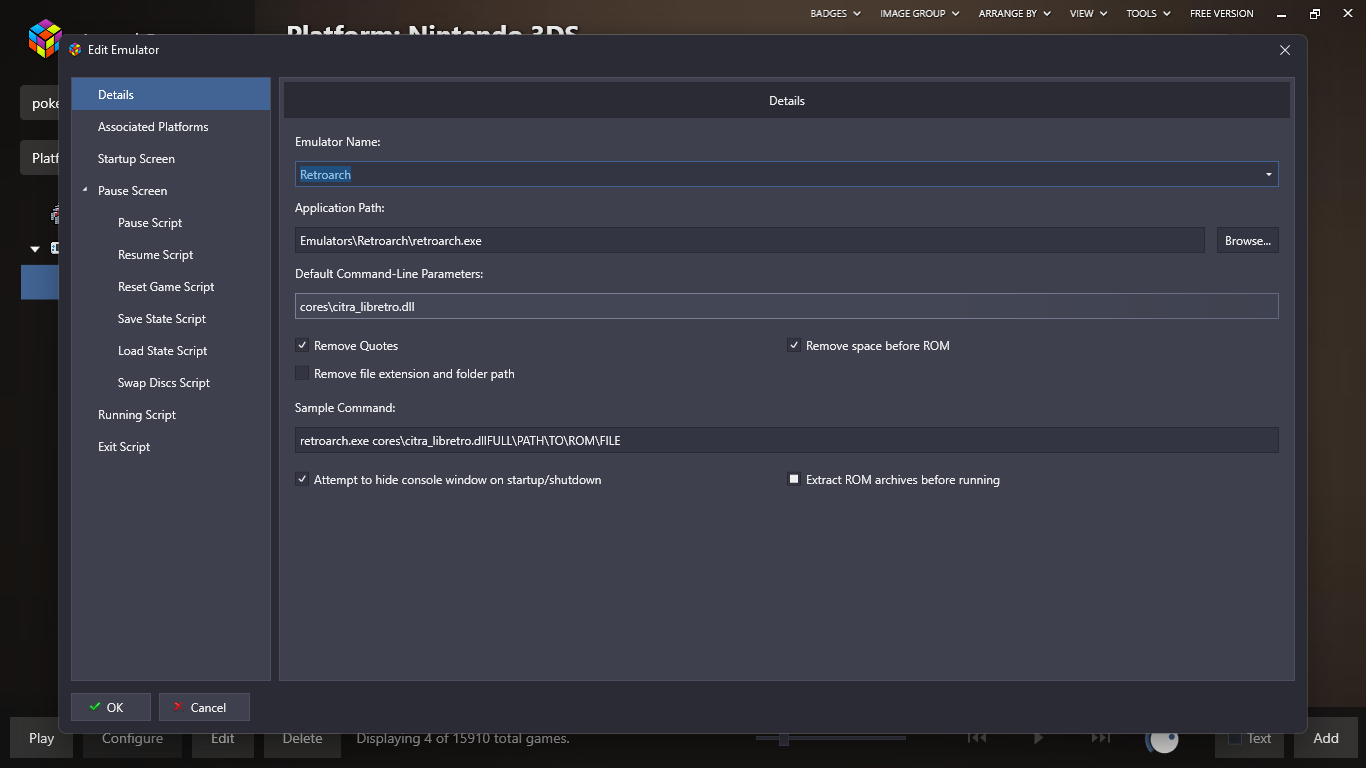Click the Configure button in bottom bar
The image size is (1366, 768).
click(x=132, y=738)
